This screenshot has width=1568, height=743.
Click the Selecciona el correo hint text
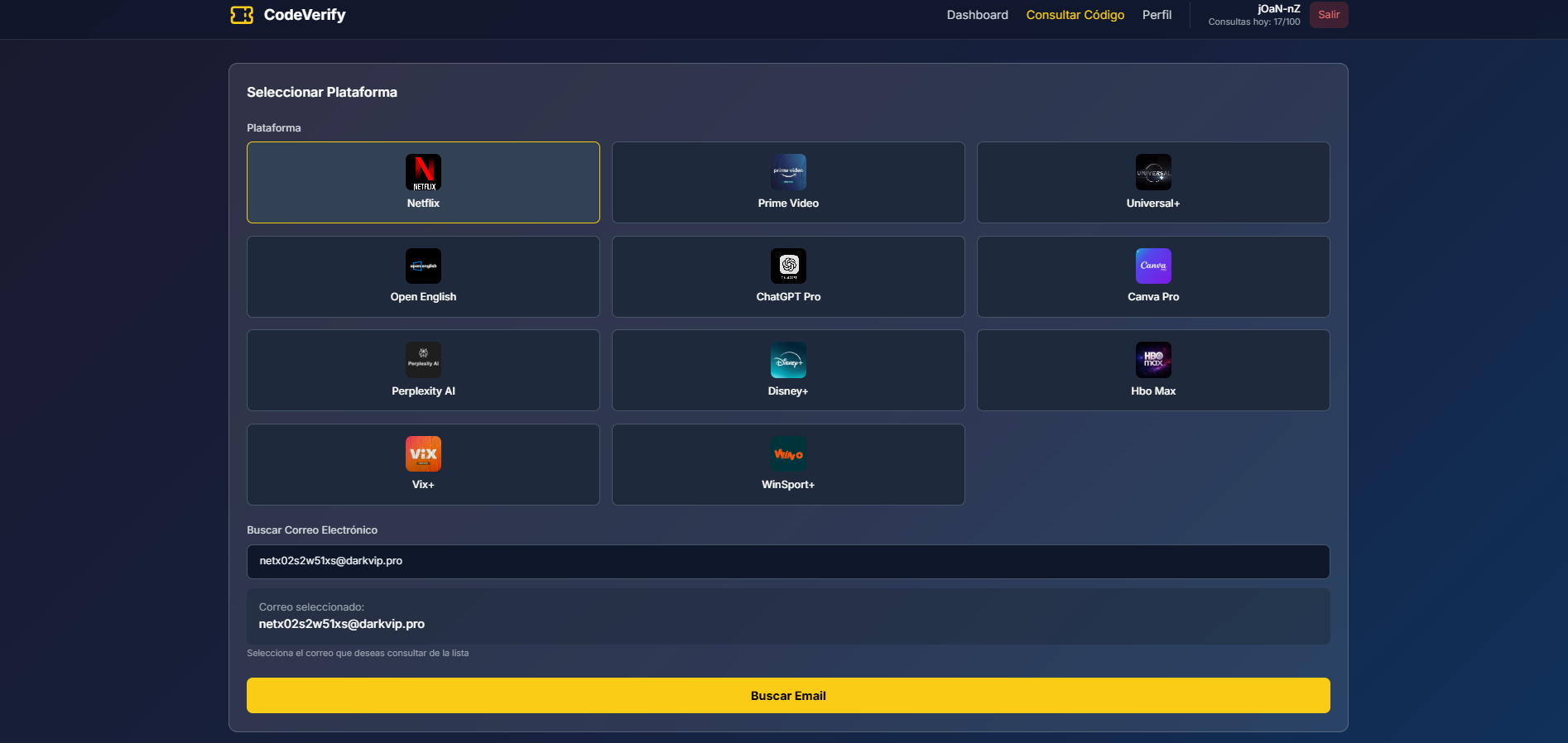pyautogui.click(x=358, y=654)
